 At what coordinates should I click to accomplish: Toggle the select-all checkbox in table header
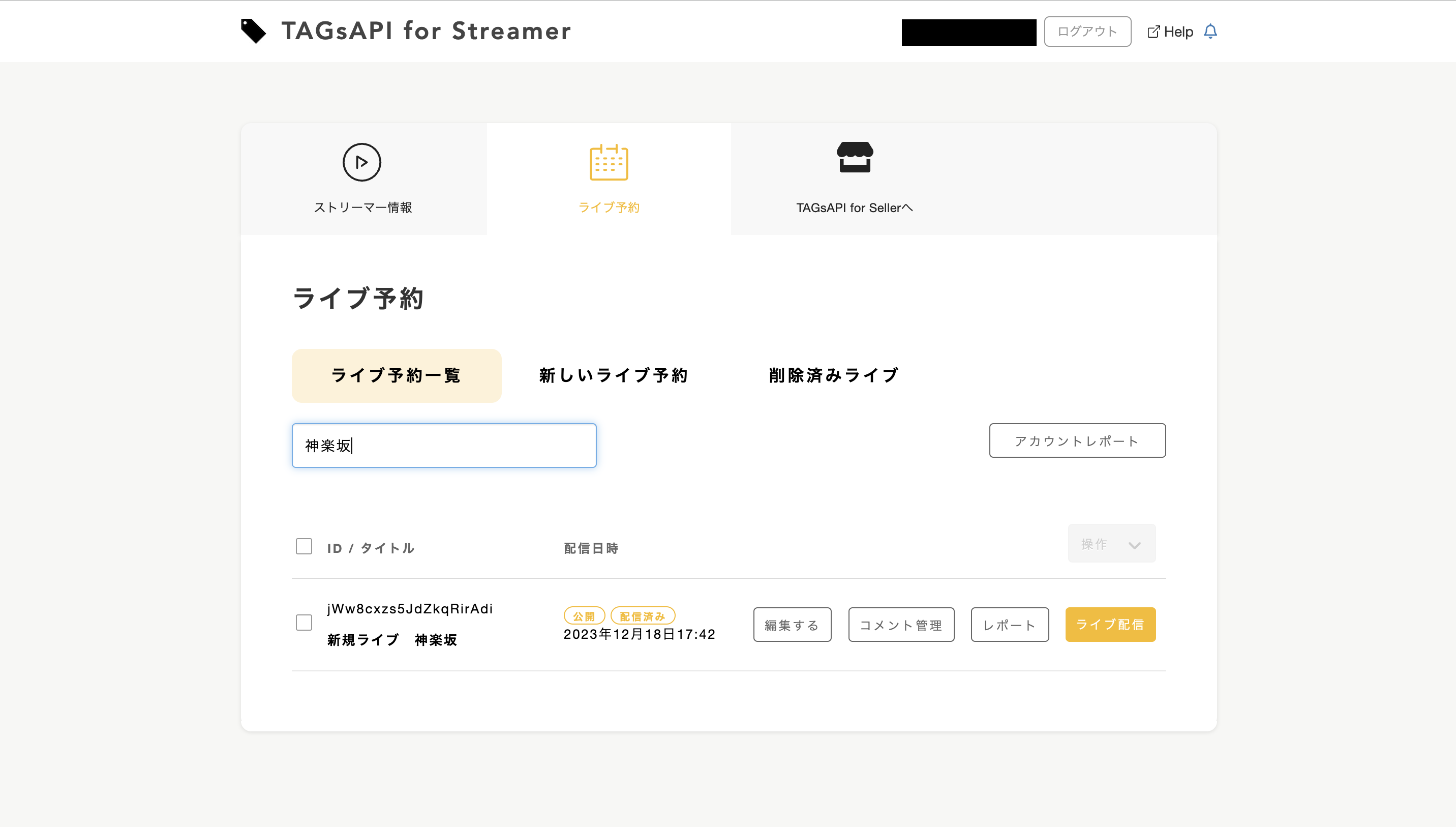(x=304, y=546)
